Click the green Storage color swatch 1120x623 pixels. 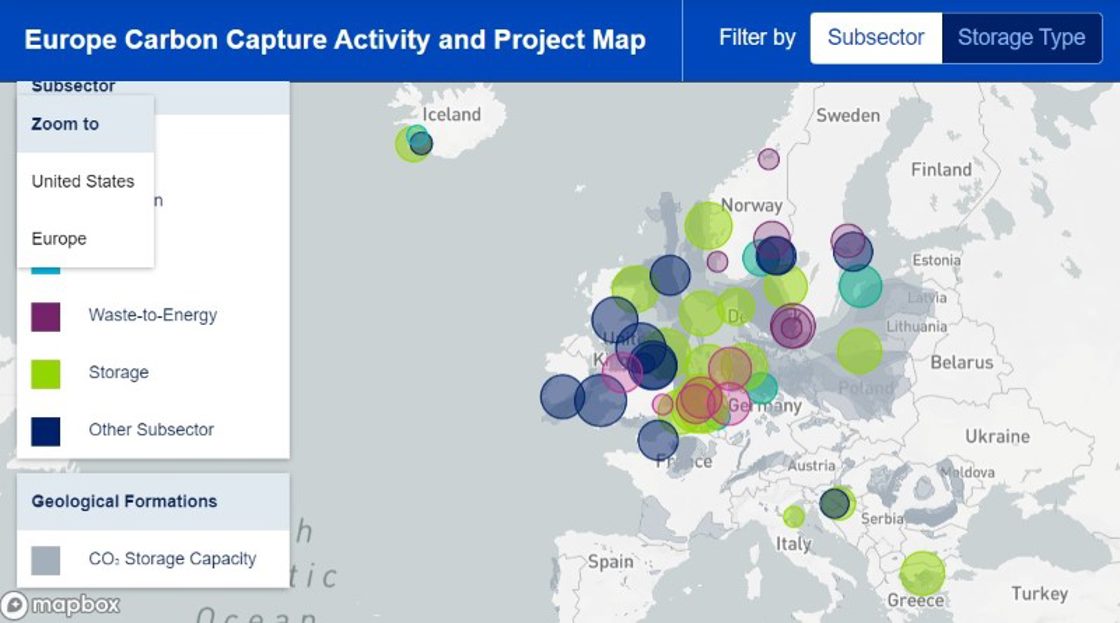click(x=46, y=373)
